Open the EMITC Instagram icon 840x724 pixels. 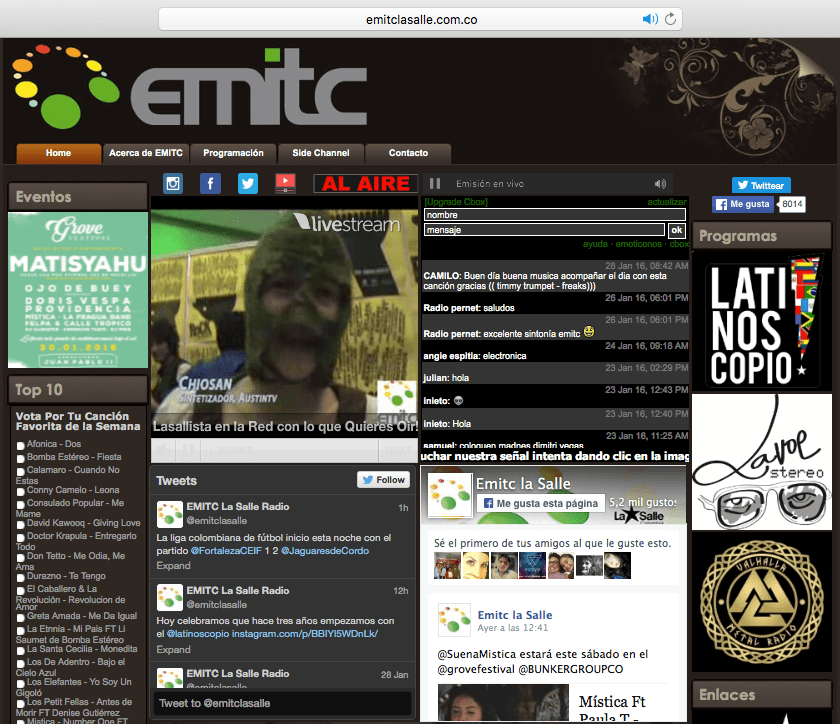coord(173,184)
